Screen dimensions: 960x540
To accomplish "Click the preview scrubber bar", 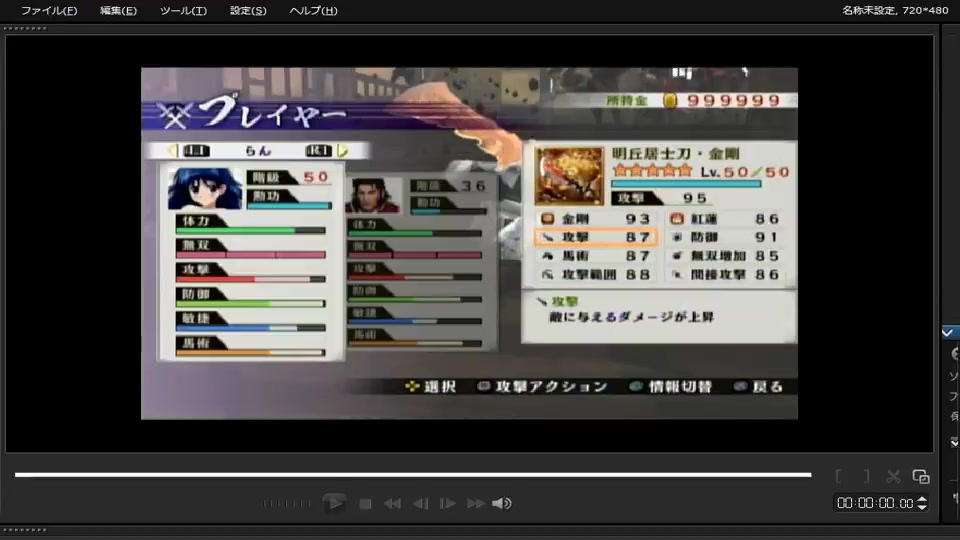I will pyautogui.click(x=413, y=474).
